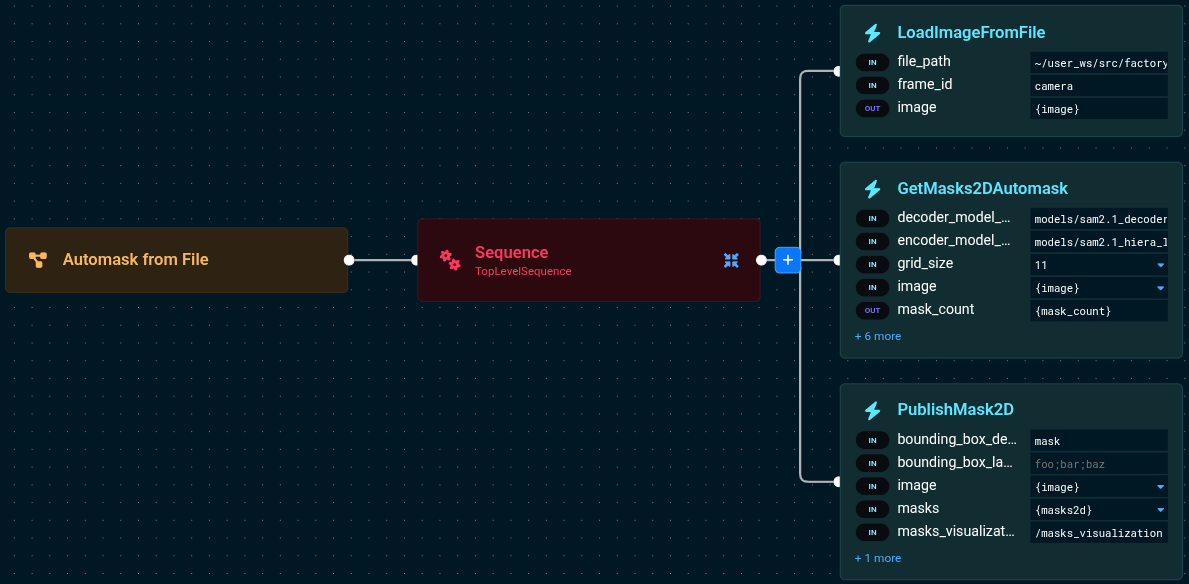Image resolution: width=1189 pixels, height=584 pixels.
Task: Click the OUT badge next to mask_count
Action: coord(872,310)
